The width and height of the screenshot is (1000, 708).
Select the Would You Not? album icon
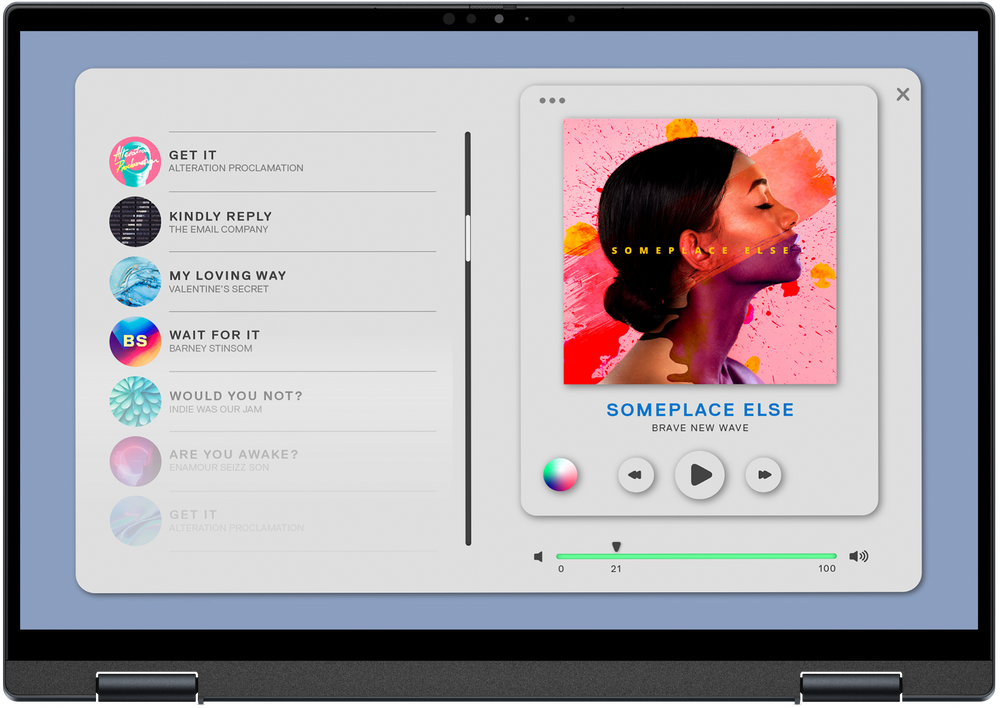click(135, 402)
